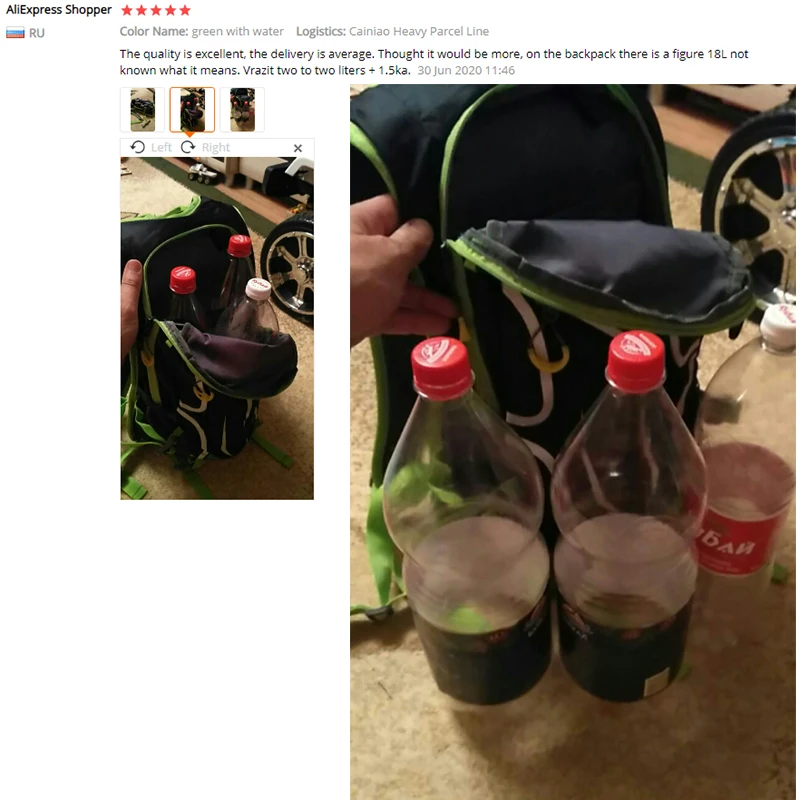Click "green with water" color name
Image resolution: width=800 pixels, height=800 pixels.
click(x=237, y=32)
